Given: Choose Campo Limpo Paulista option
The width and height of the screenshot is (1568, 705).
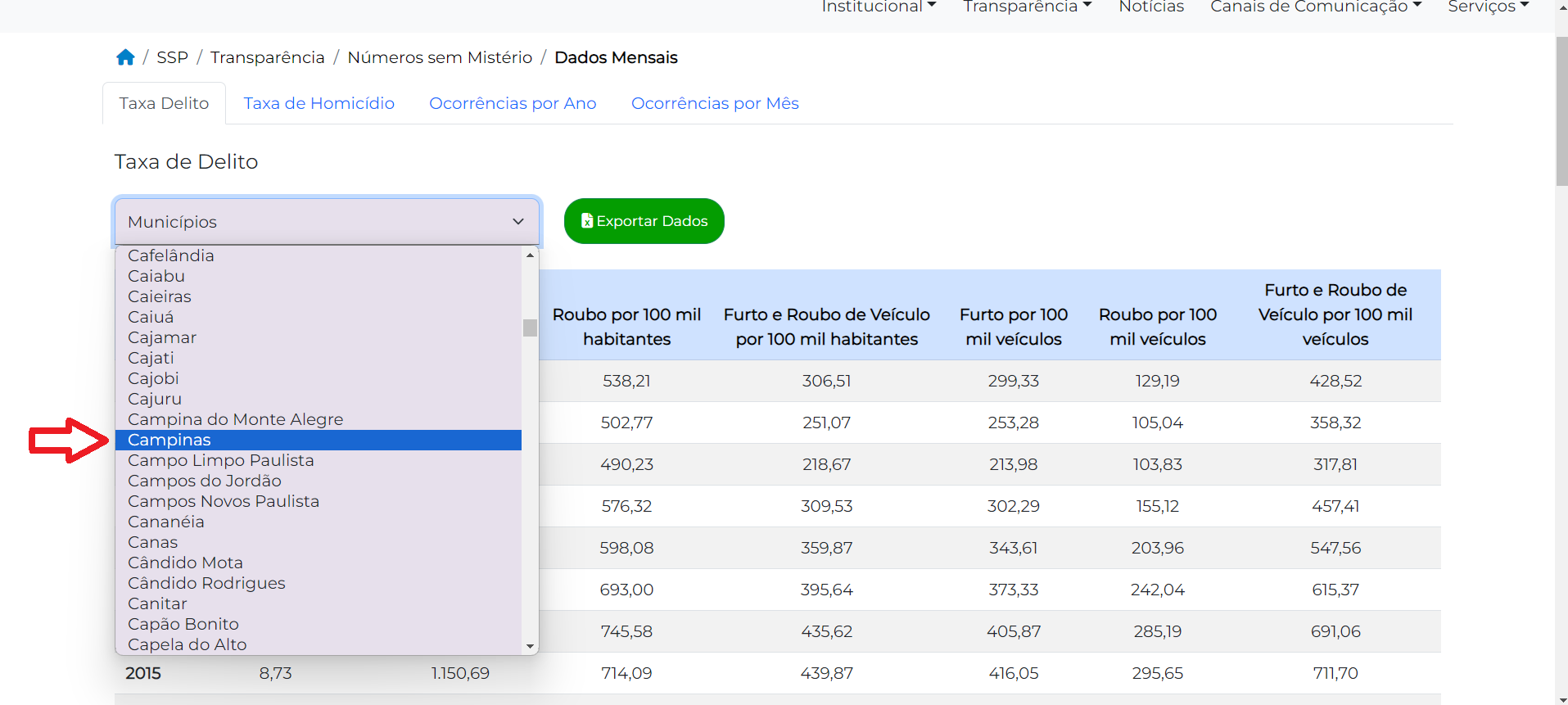Looking at the screenshot, I should point(220,460).
